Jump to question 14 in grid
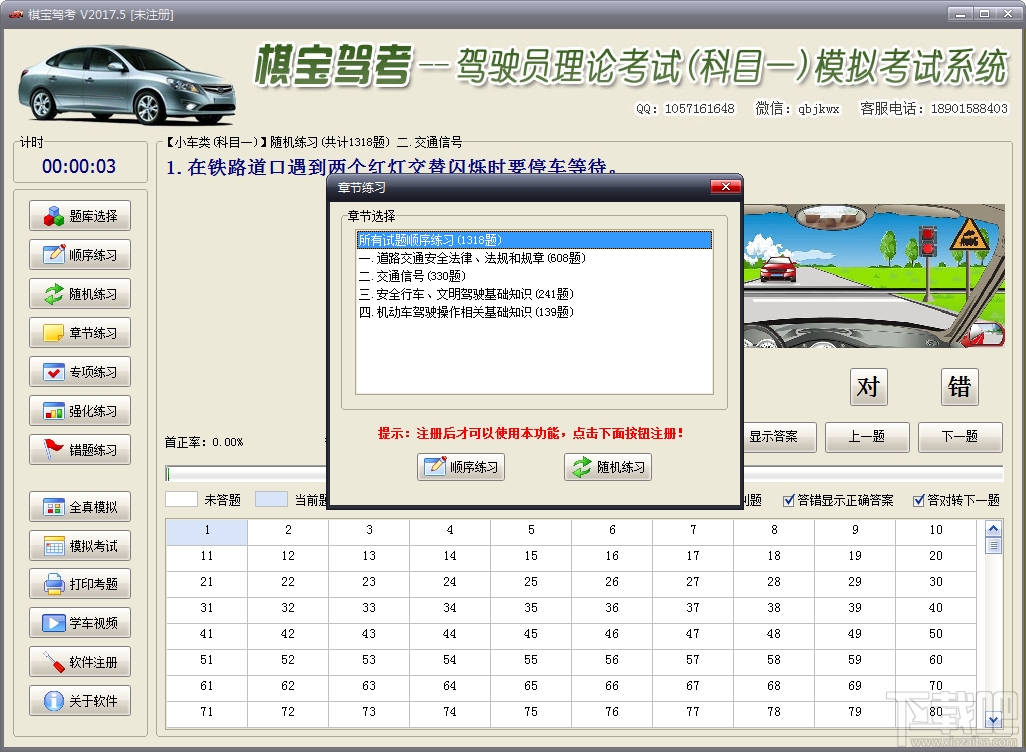1026x752 pixels. pyautogui.click(x=450, y=556)
